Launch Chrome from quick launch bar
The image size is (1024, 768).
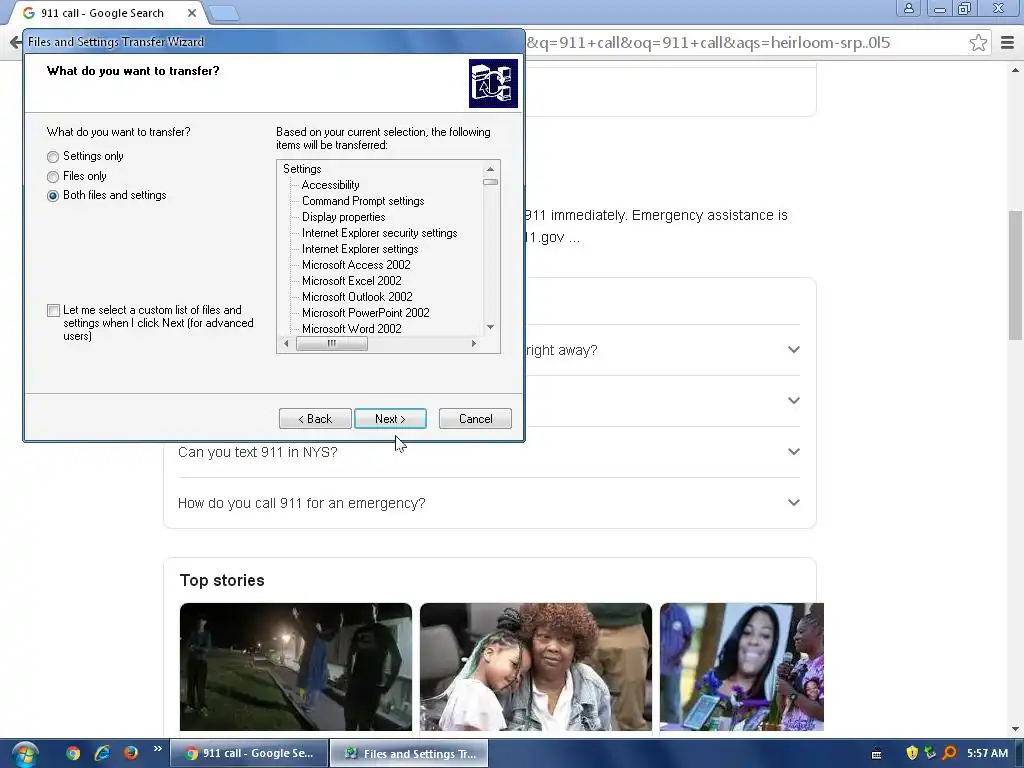point(73,753)
